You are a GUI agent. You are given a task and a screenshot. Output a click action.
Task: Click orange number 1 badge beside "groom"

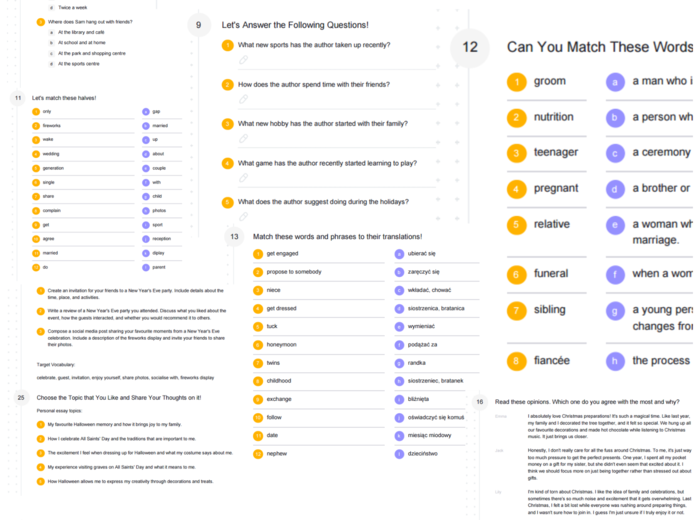click(x=515, y=82)
